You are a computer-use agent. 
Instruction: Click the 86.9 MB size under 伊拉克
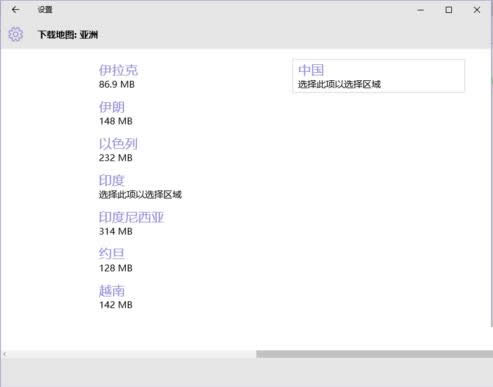tap(117, 84)
